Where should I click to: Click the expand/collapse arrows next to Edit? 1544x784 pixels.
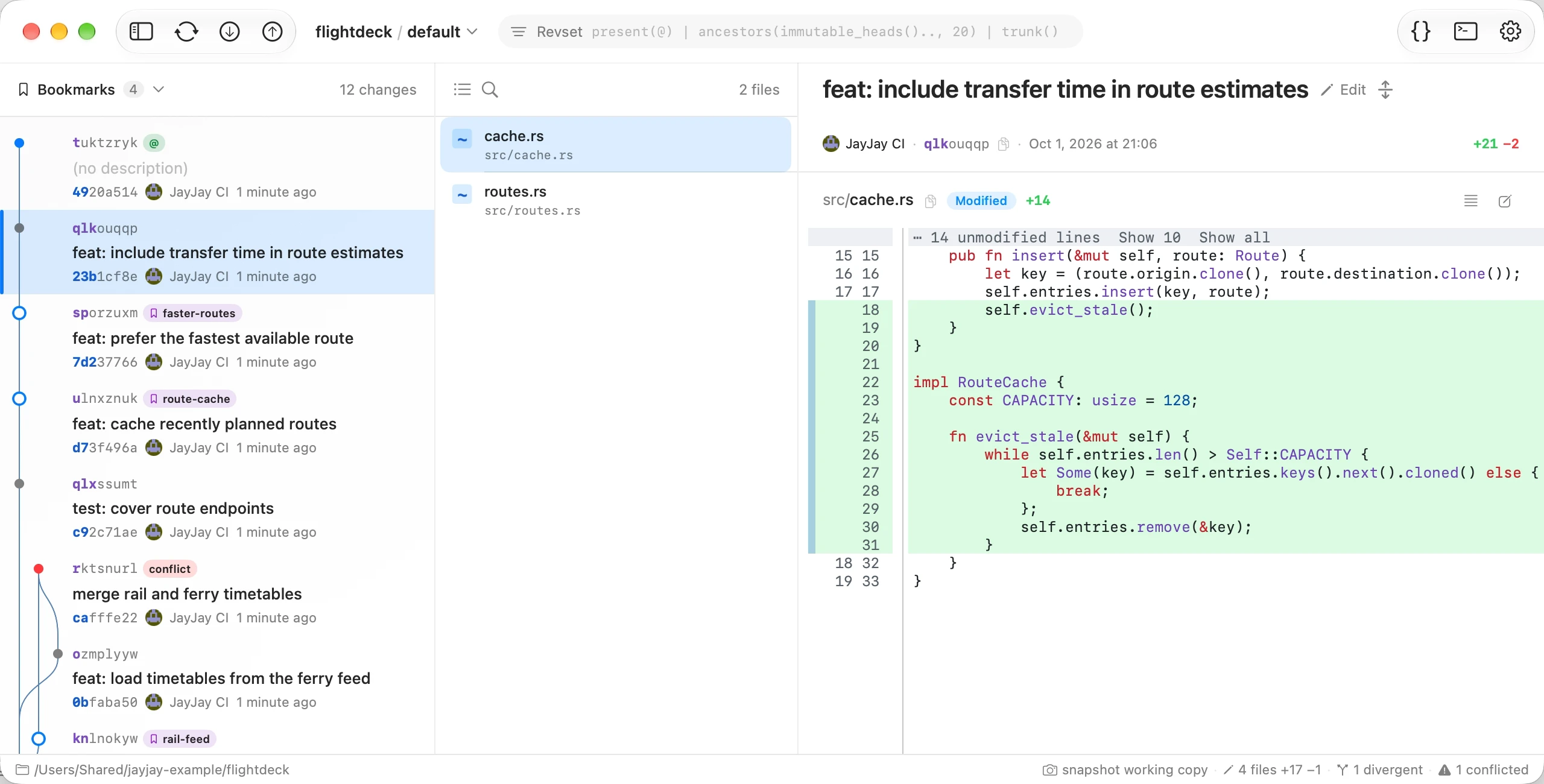[x=1385, y=90]
